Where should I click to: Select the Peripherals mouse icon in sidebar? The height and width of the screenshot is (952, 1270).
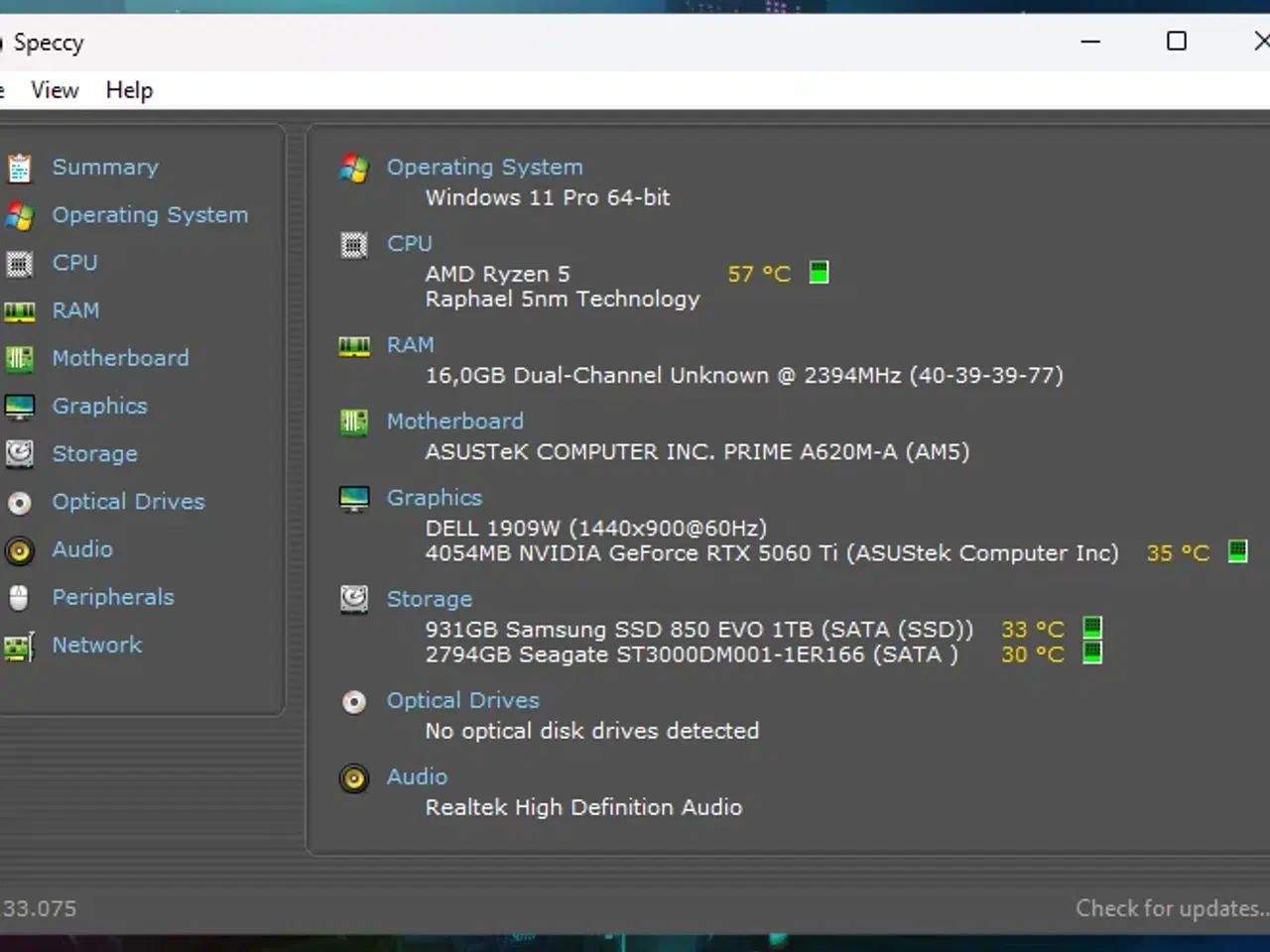(19, 597)
